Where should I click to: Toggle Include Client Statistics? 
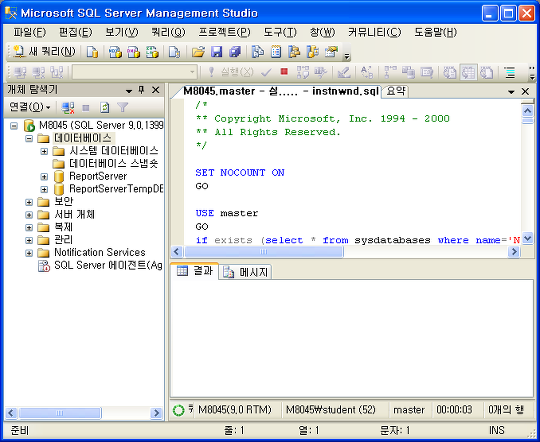click(409, 72)
